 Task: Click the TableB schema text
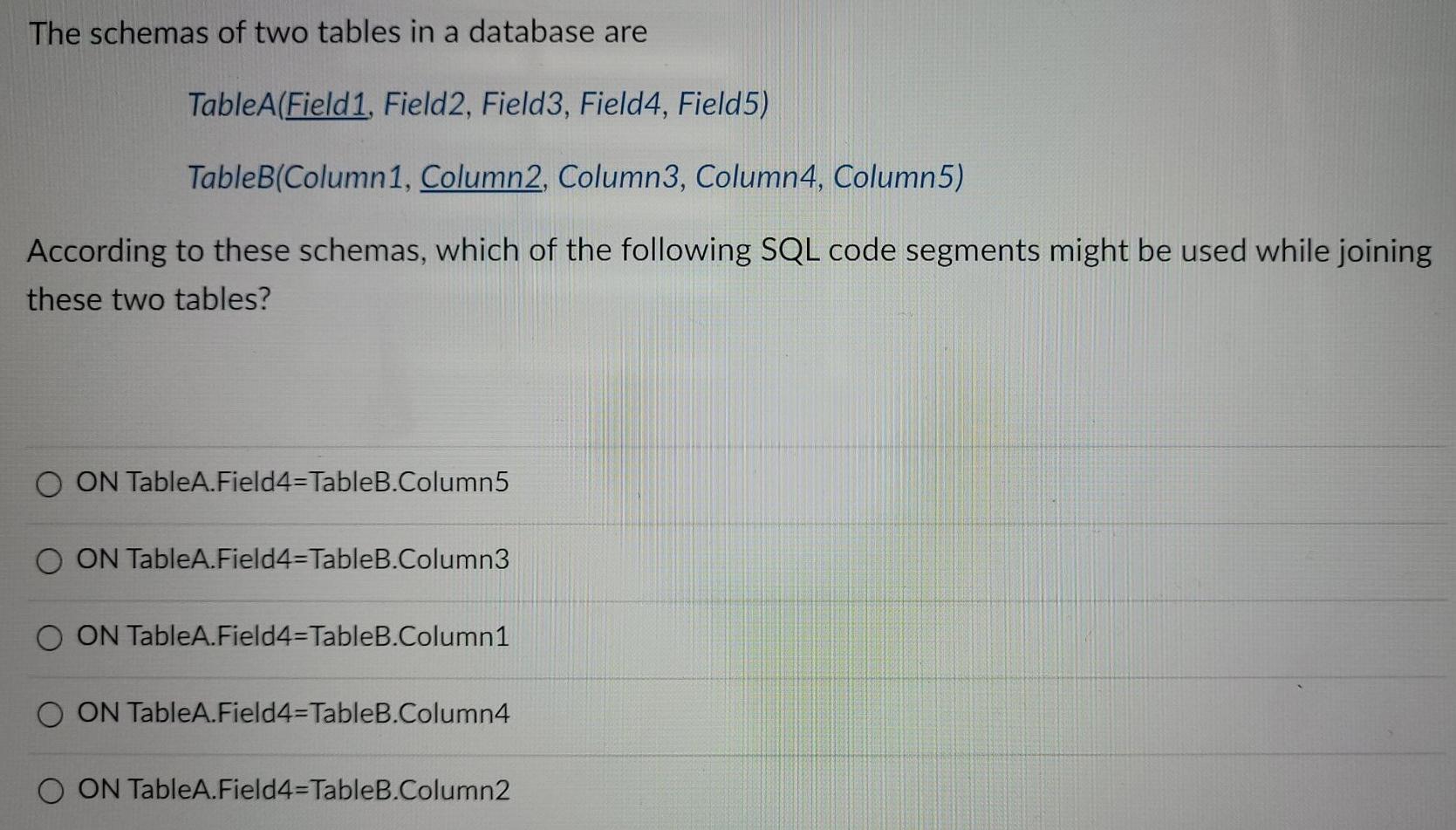(574, 177)
